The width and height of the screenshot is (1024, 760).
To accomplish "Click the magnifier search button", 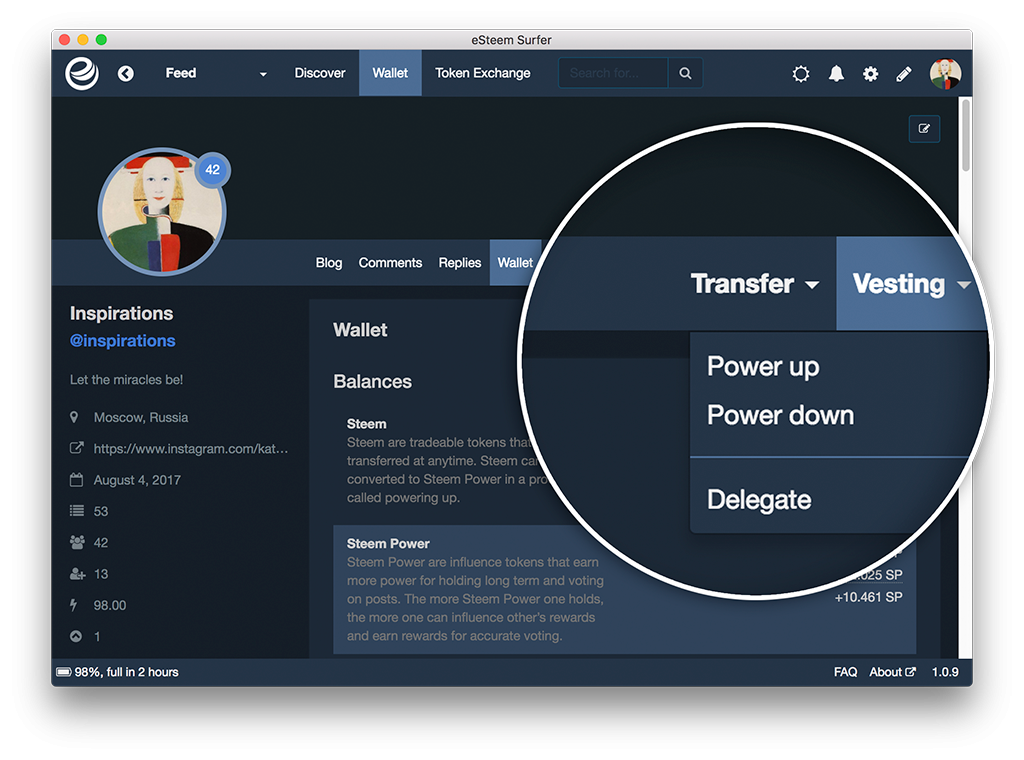I will click(685, 73).
